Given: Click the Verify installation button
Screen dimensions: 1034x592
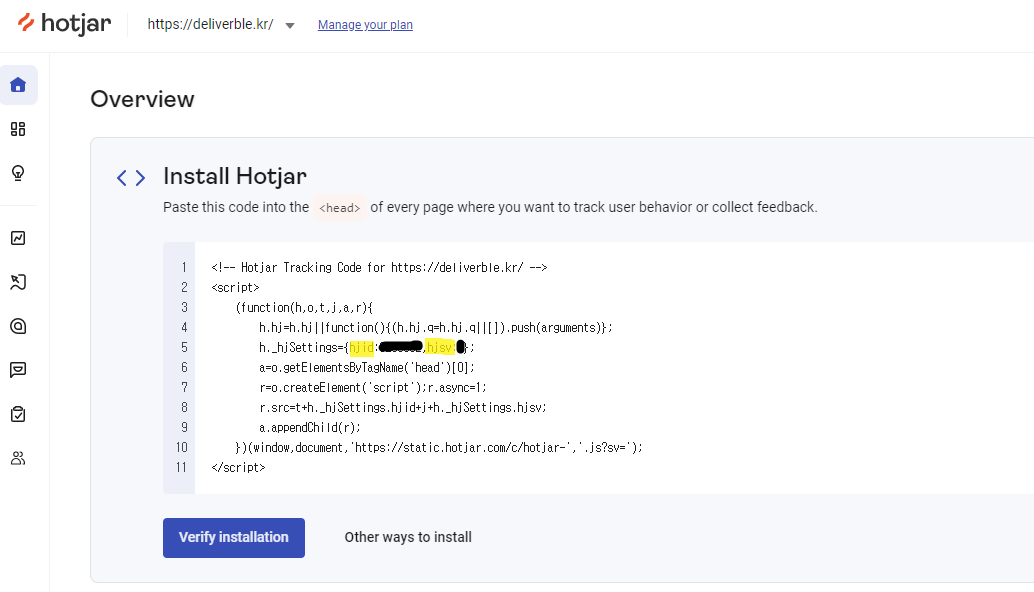Looking at the screenshot, I should pyautogui.click(x=234, y=538).
